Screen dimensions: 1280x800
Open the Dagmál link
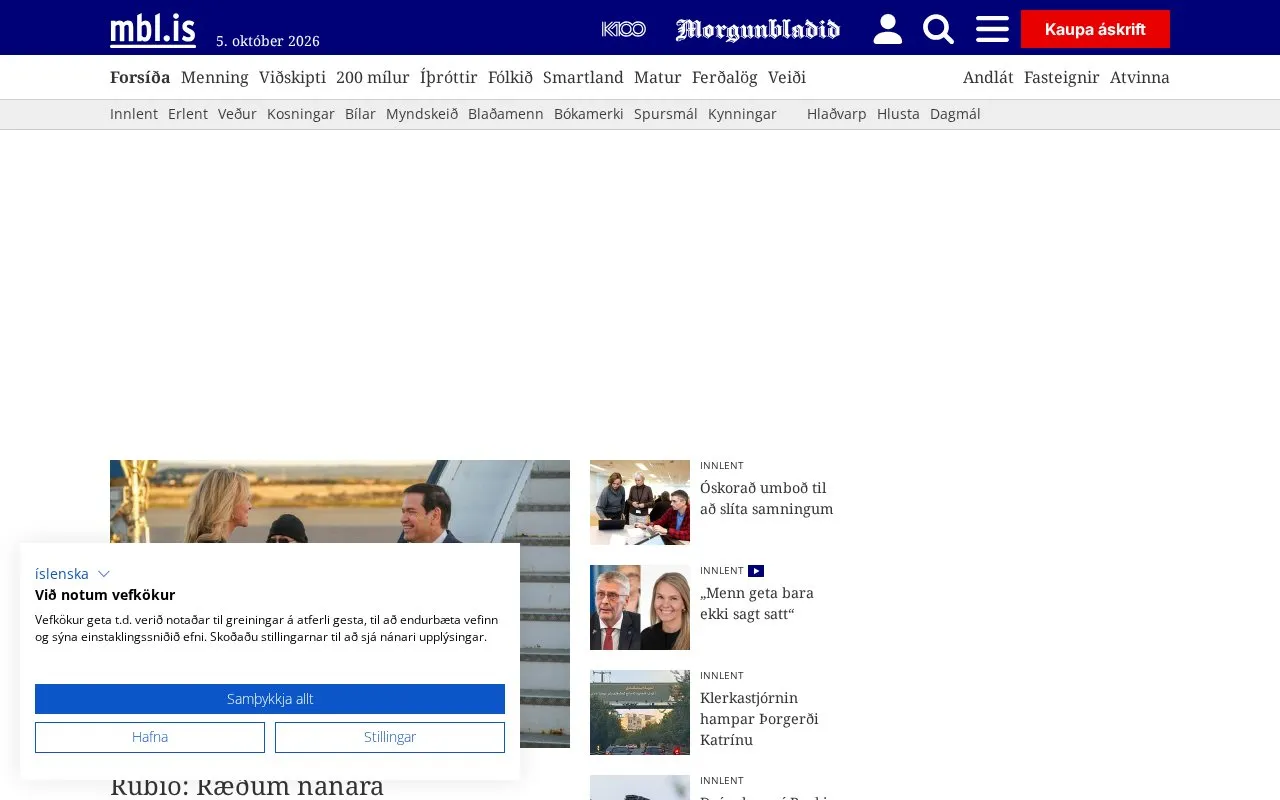[955, 114]
